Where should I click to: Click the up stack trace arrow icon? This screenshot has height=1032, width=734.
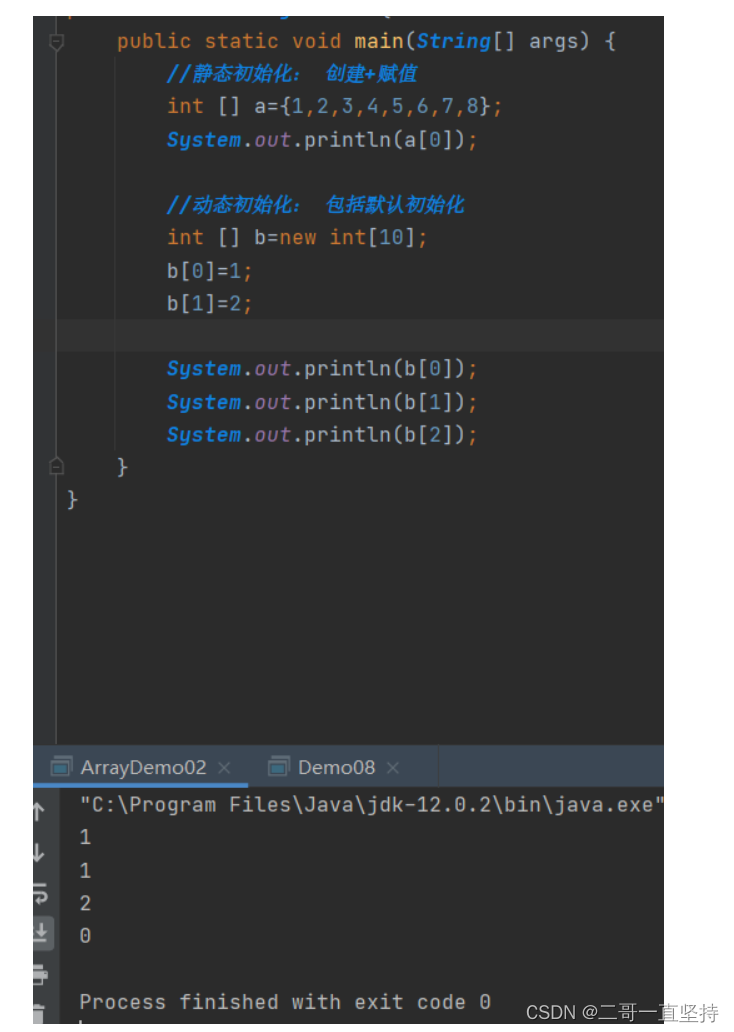coord(39,812)
